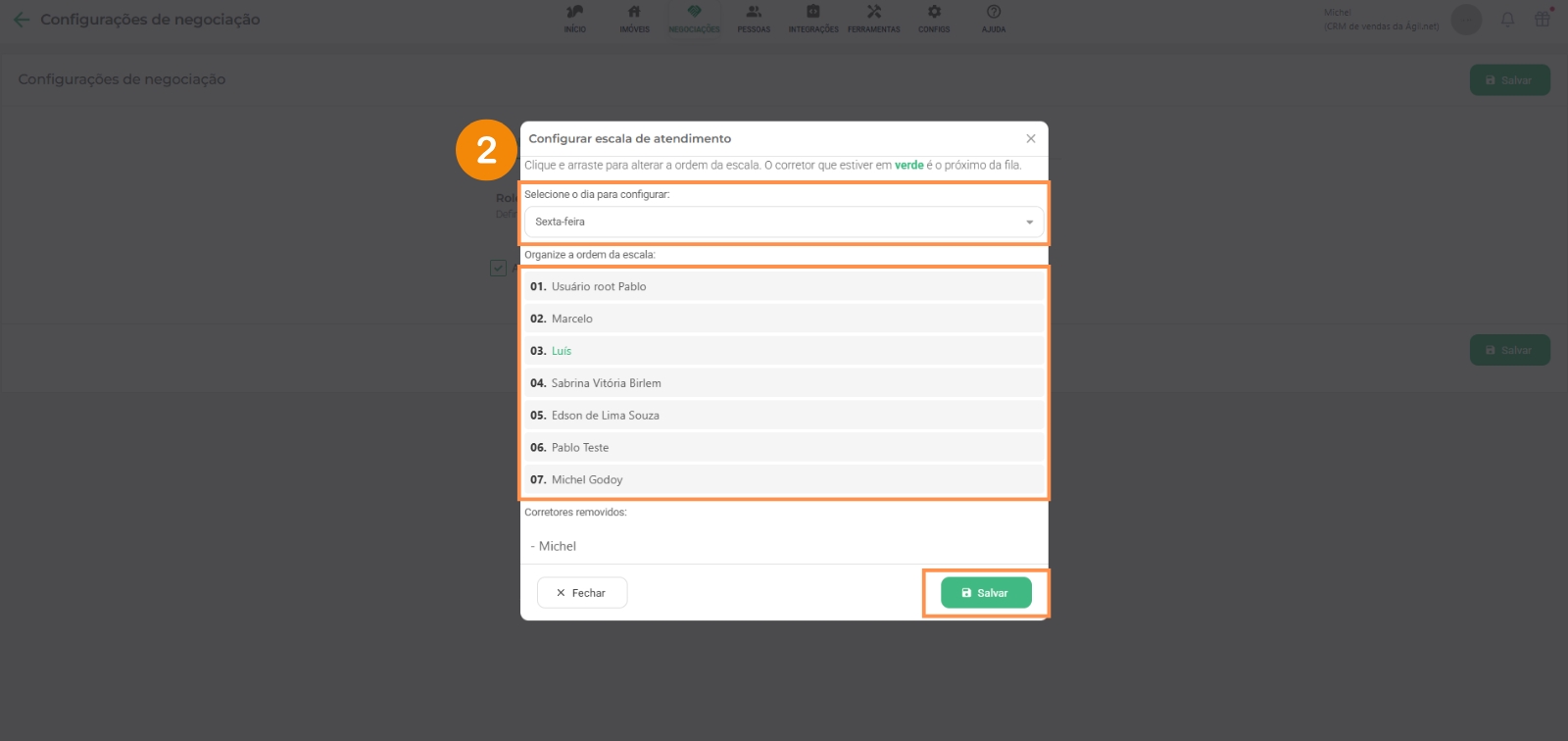Toggle the checkbox behind the dialog

coord(498,268)
